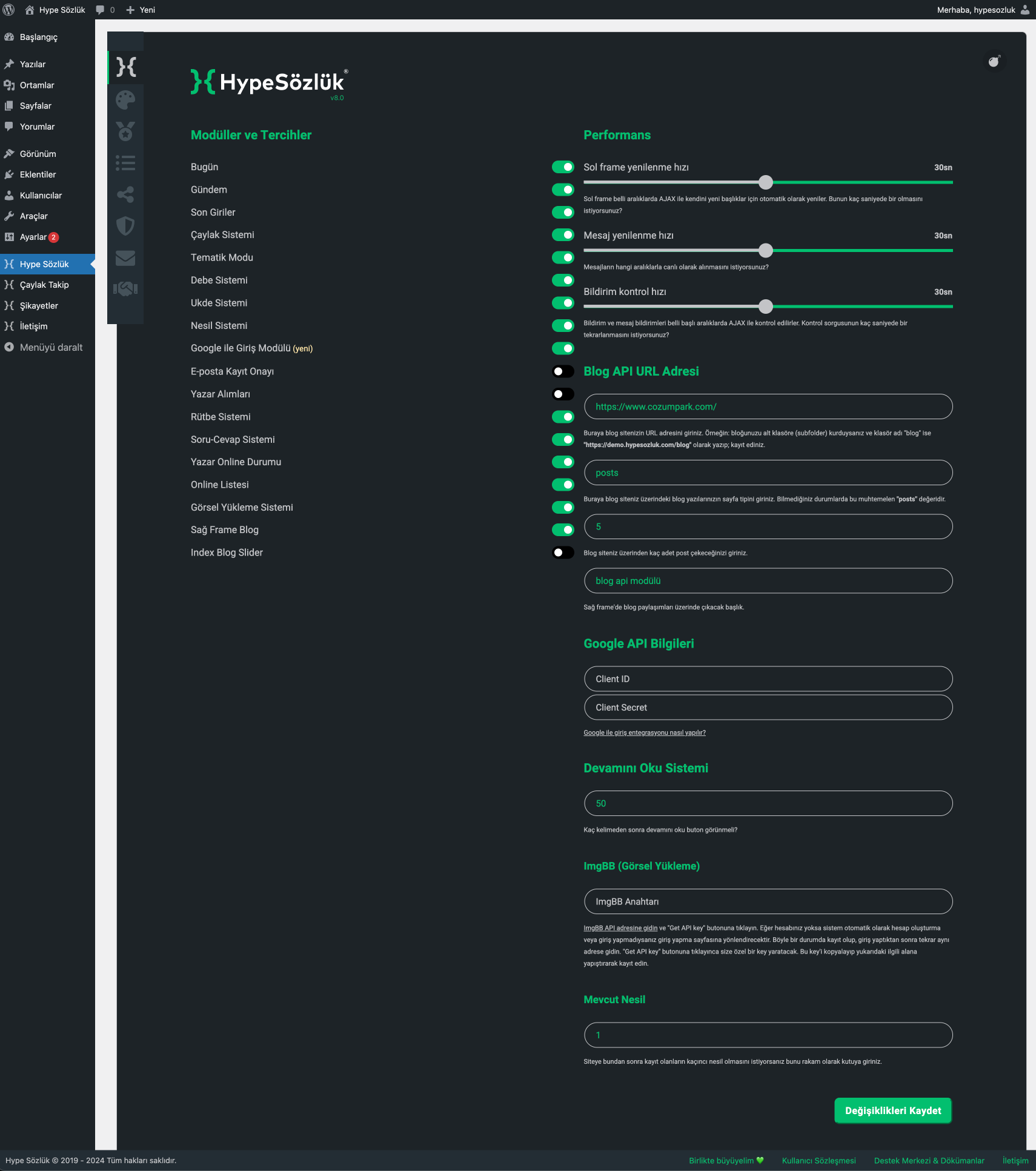Screen dimensions: 1036x1171
Task: Click the Client Secret input field
Action: tap(768, 708)
